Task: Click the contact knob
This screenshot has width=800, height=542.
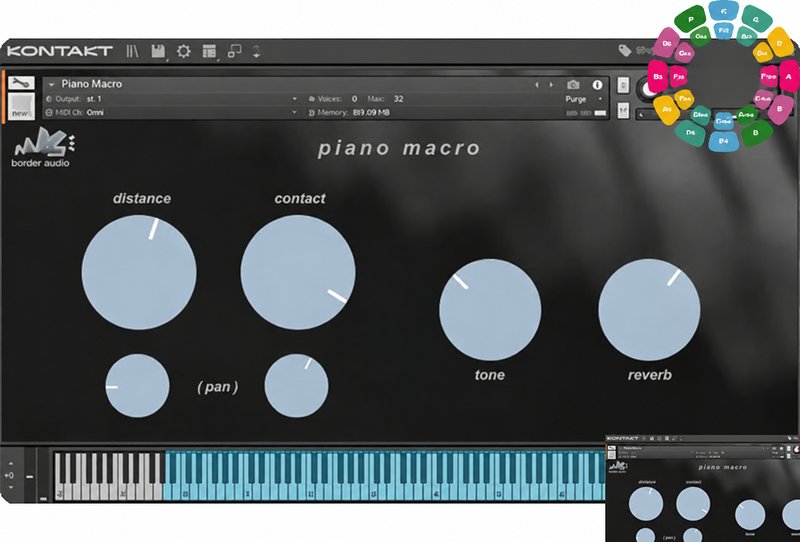Action: [x=298, y=272]
